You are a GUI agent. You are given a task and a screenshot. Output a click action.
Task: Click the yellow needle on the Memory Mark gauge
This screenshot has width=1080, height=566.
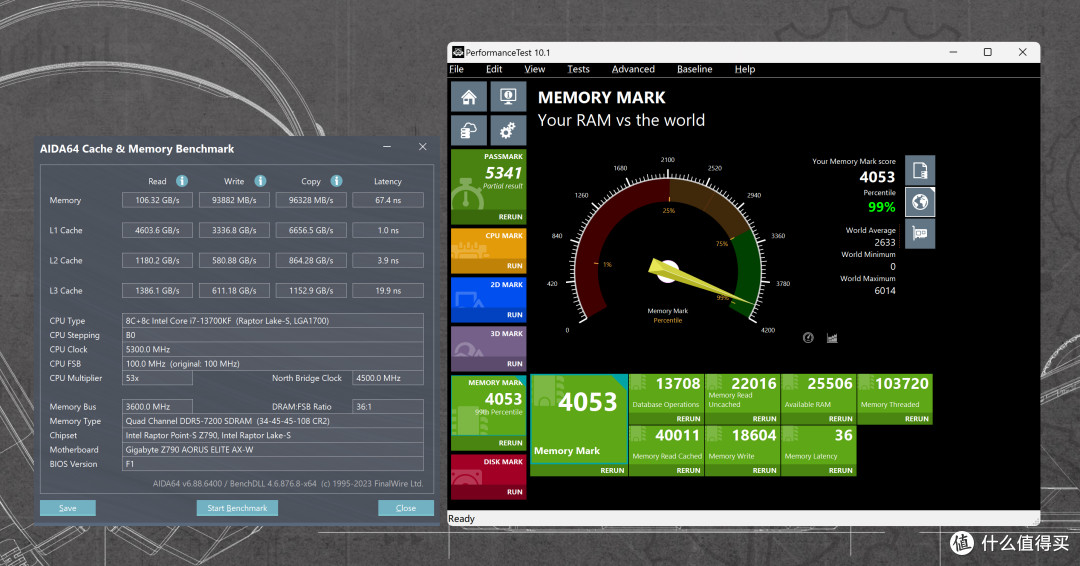click(x=700, y=282)
